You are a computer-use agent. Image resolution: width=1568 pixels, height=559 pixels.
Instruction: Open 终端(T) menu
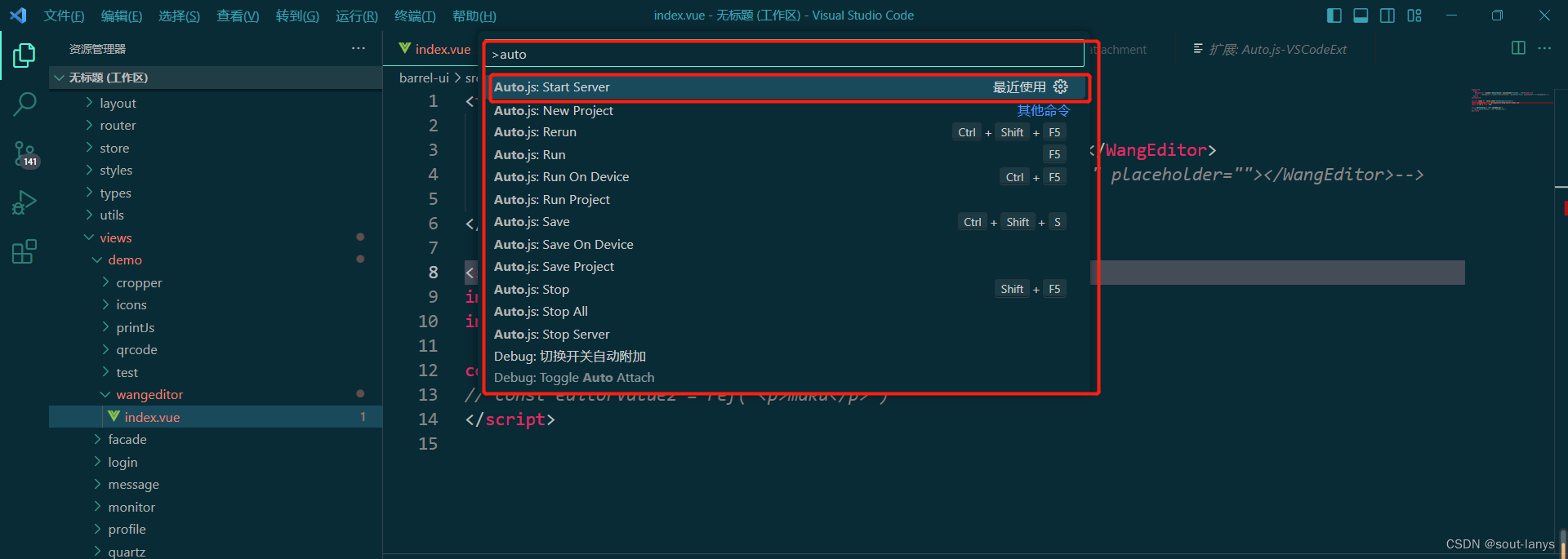click(415, 16)
